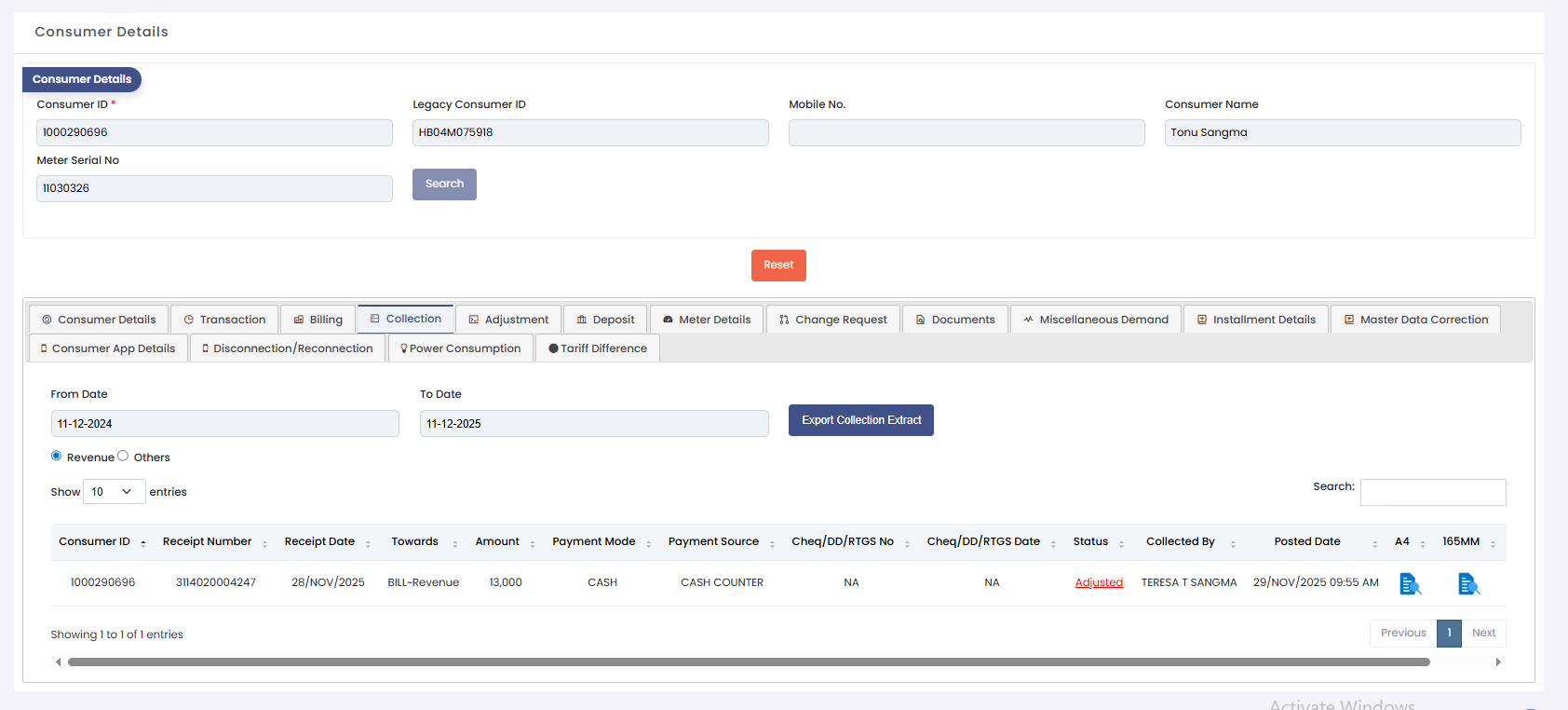Click the Search button
Viewport: 1568px width, 710px height.
point(444,184)
